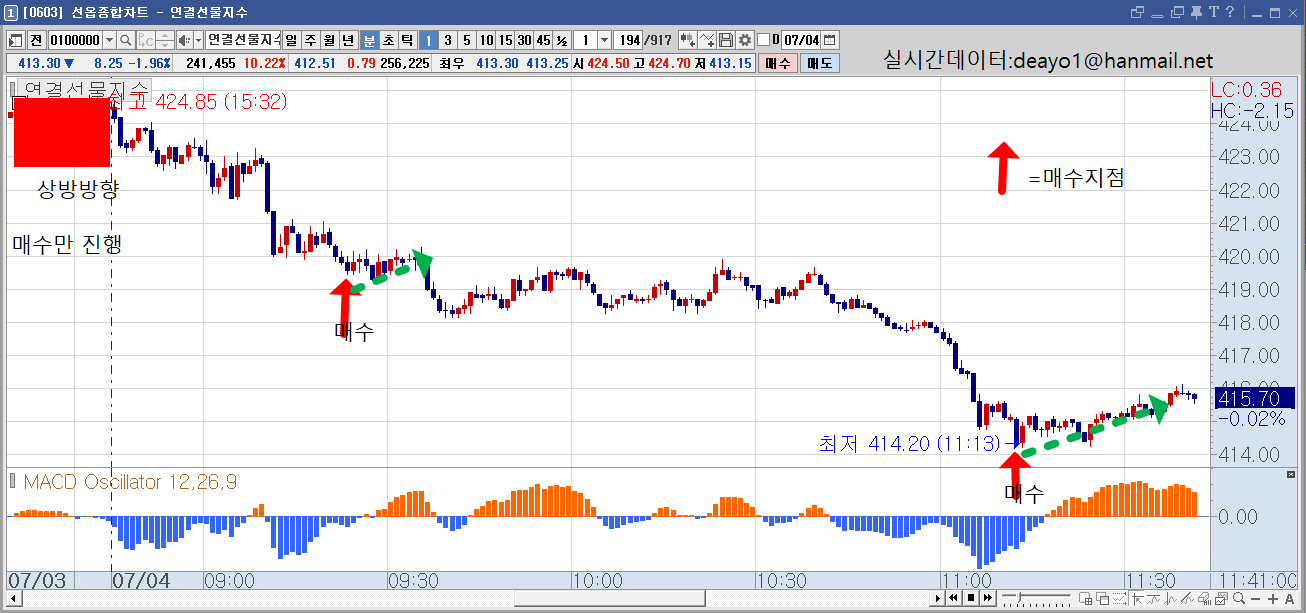Image resolution: width=1306 pixels, height=613 pixels.
Task: Select the 분 (minute) chart period
Action: pyautogui.click(x=369, y=40)
